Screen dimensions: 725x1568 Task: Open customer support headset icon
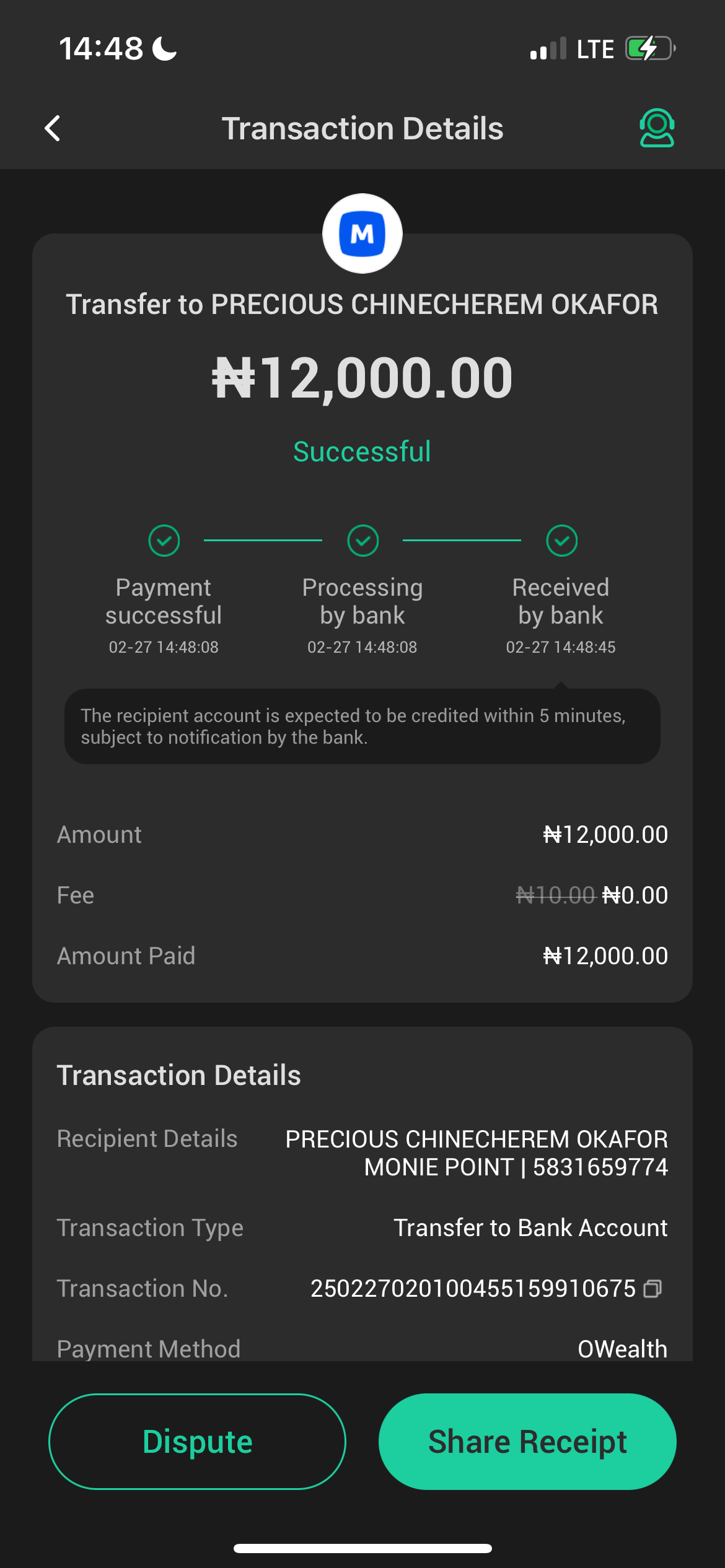[657, 128]
